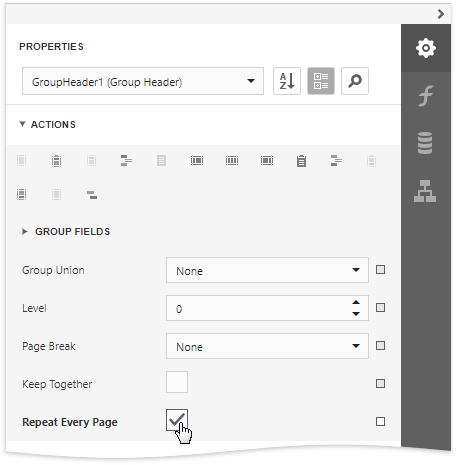The image size is (456, 465).
Task: Insert Report Header Band action icon
Action: (56, 161)
